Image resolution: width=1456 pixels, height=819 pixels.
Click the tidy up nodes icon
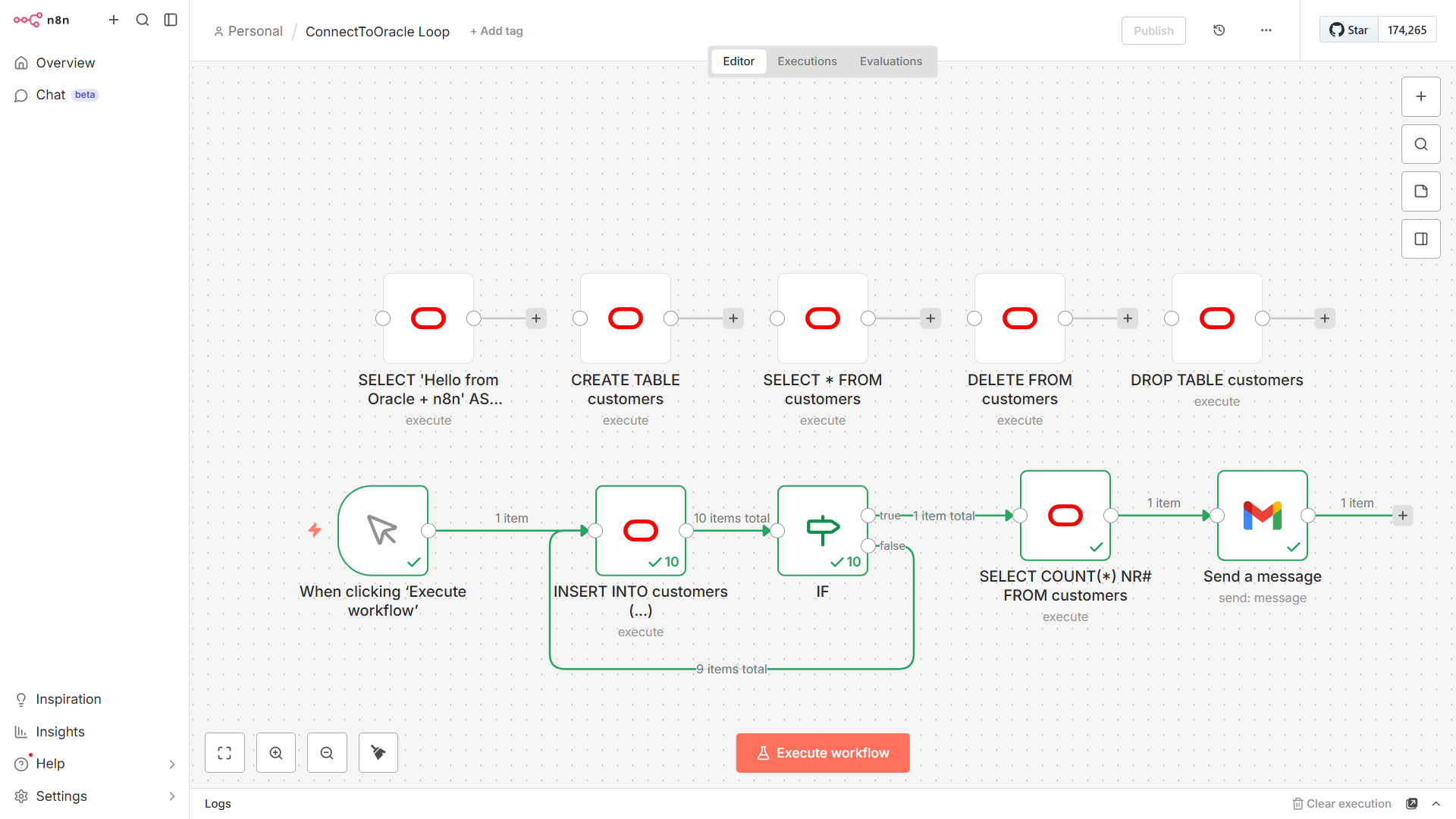click(x=378, y=753)
